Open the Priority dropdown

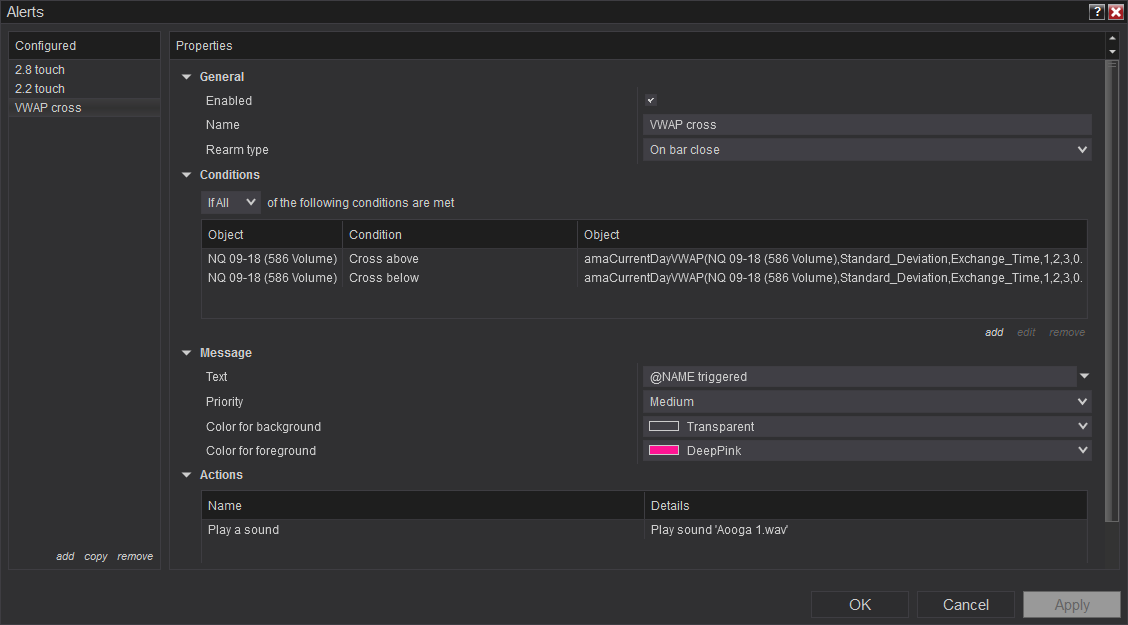point(867,402)
